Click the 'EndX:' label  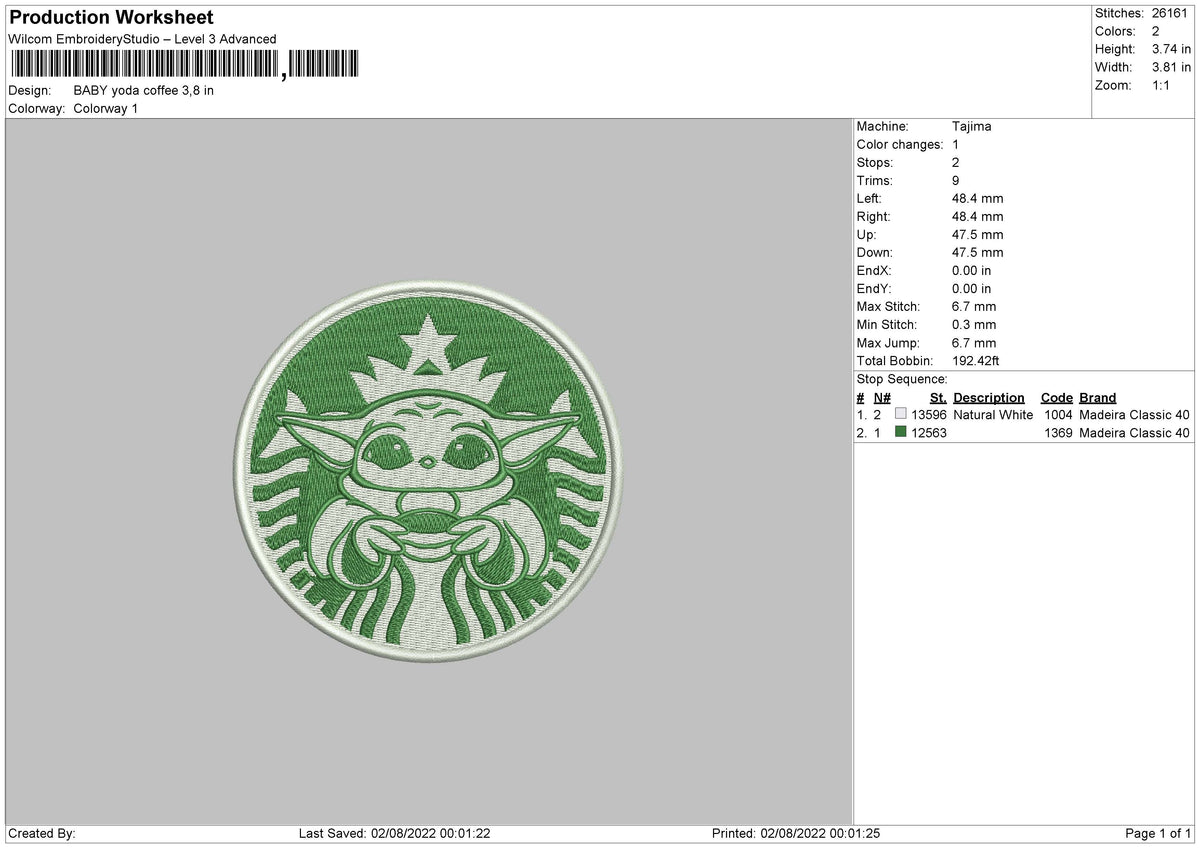point(874,271)
